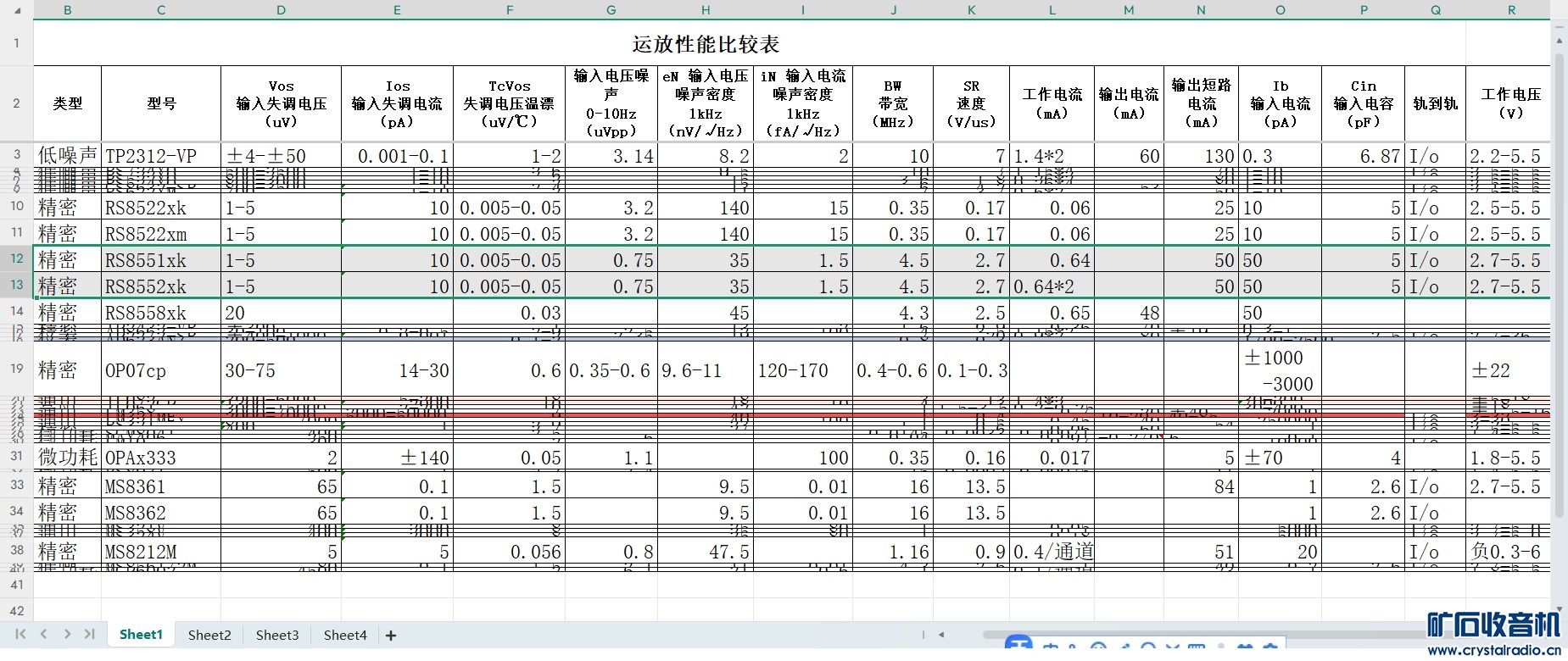Select the cell "MS8362"
Image resolution: width=1568 pixels, height=661 pixels.
161,513
